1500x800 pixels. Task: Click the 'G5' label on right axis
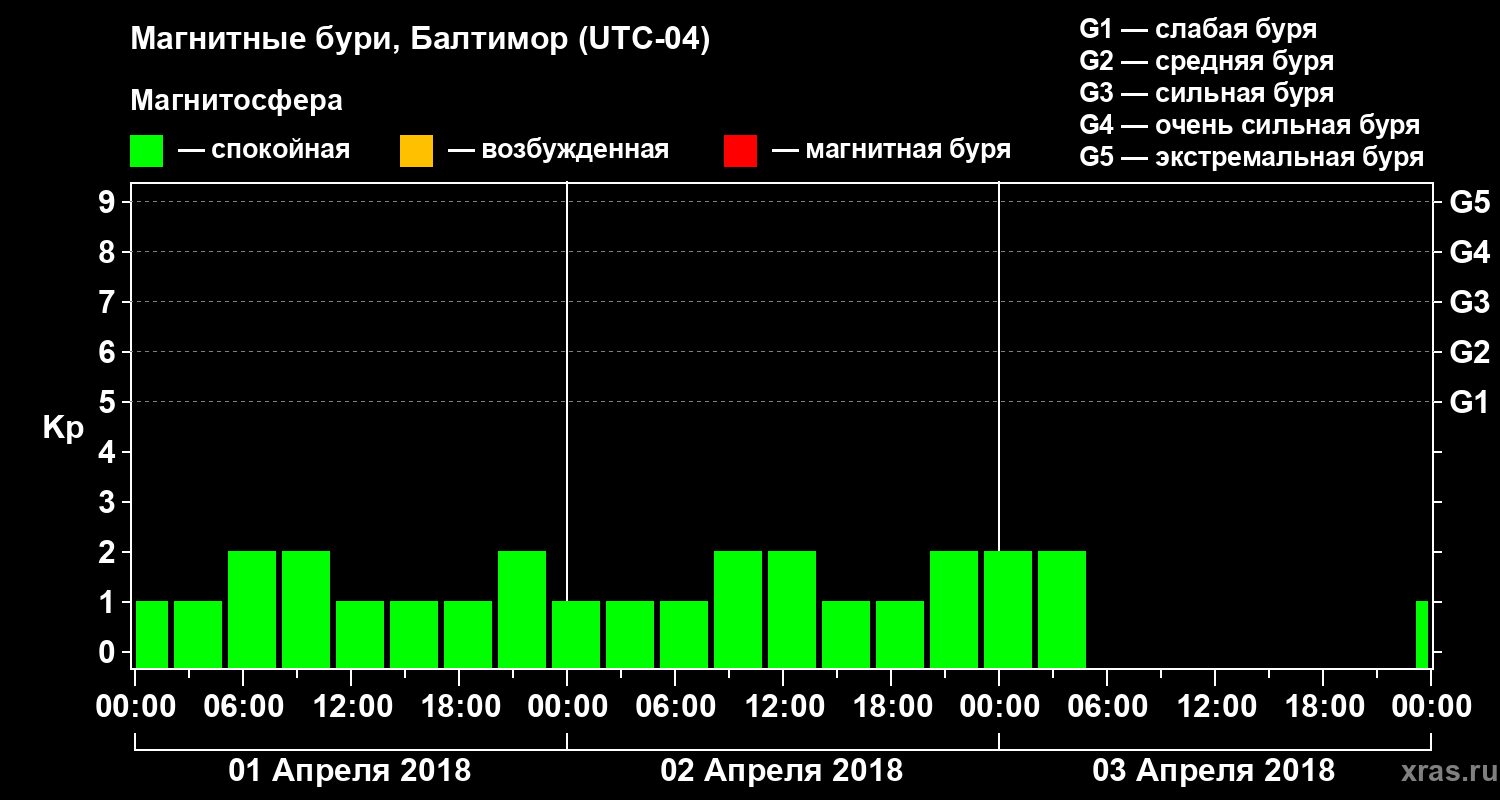1470,202
